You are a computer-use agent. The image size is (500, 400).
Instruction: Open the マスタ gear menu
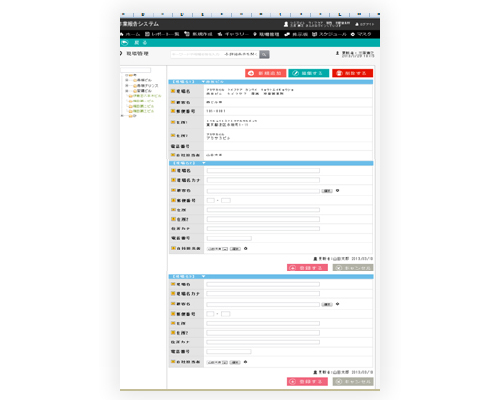(353, 34)
